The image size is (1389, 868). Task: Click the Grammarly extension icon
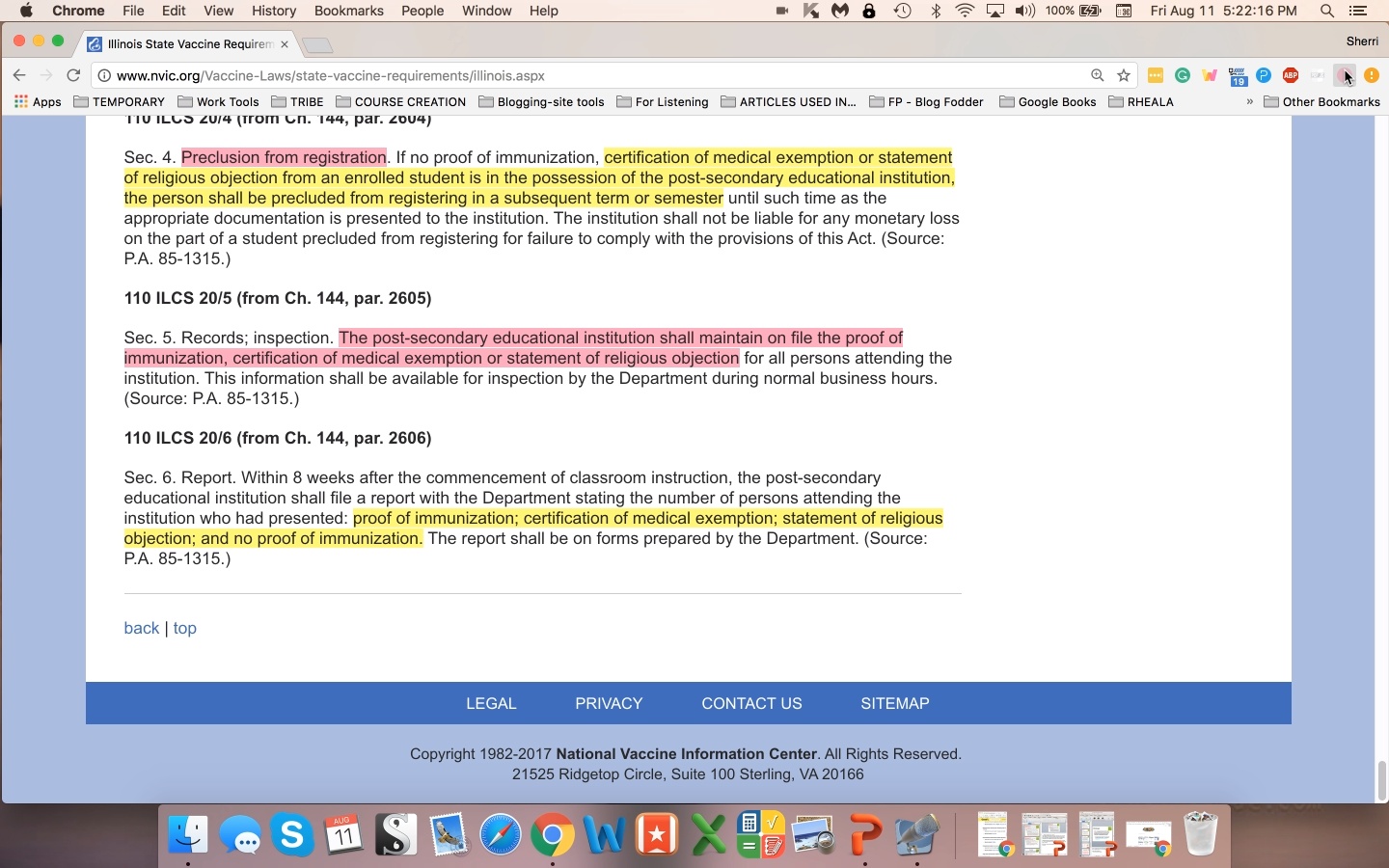[x=1183, y=75]
